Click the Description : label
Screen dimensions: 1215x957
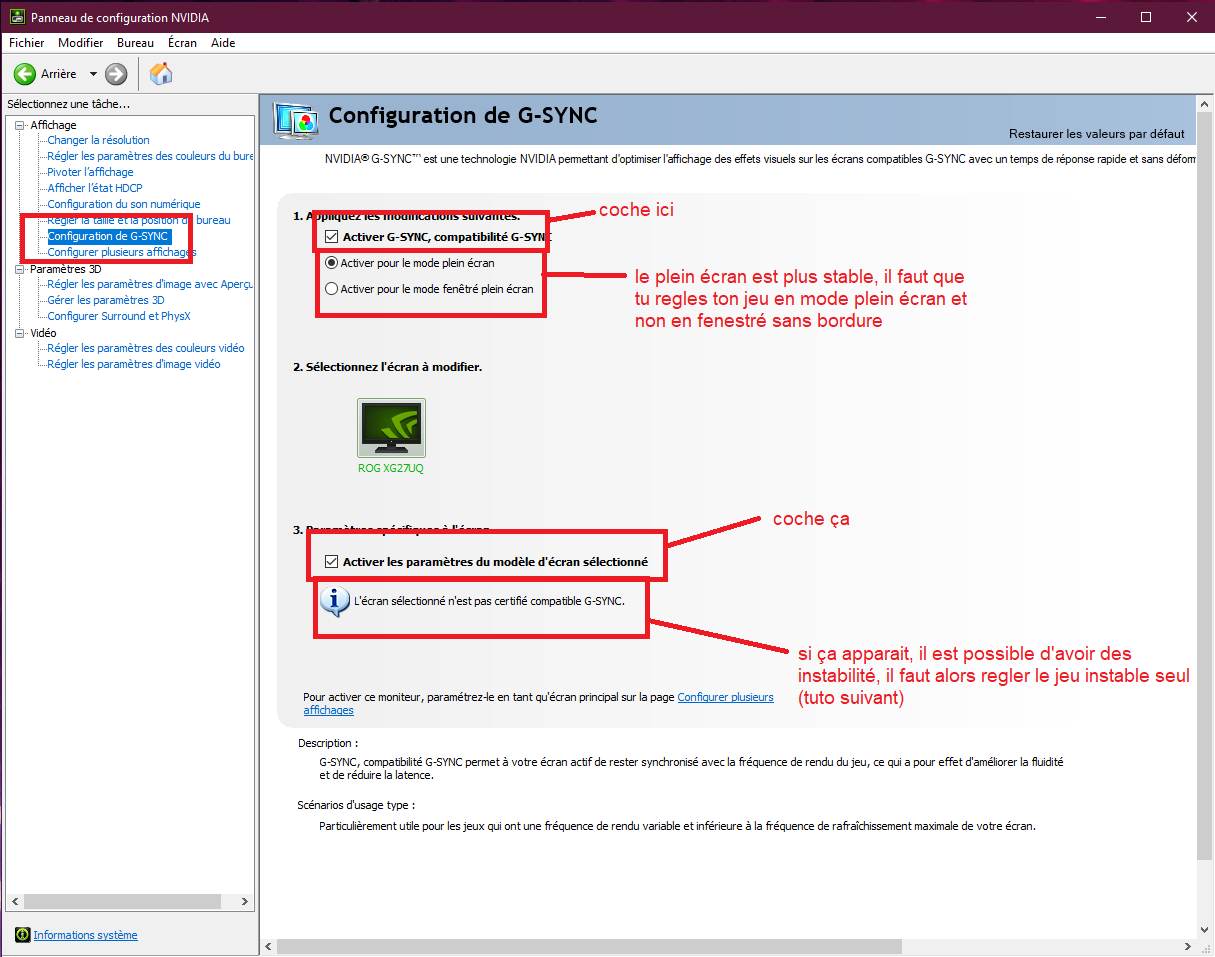[x=328, y=744]
